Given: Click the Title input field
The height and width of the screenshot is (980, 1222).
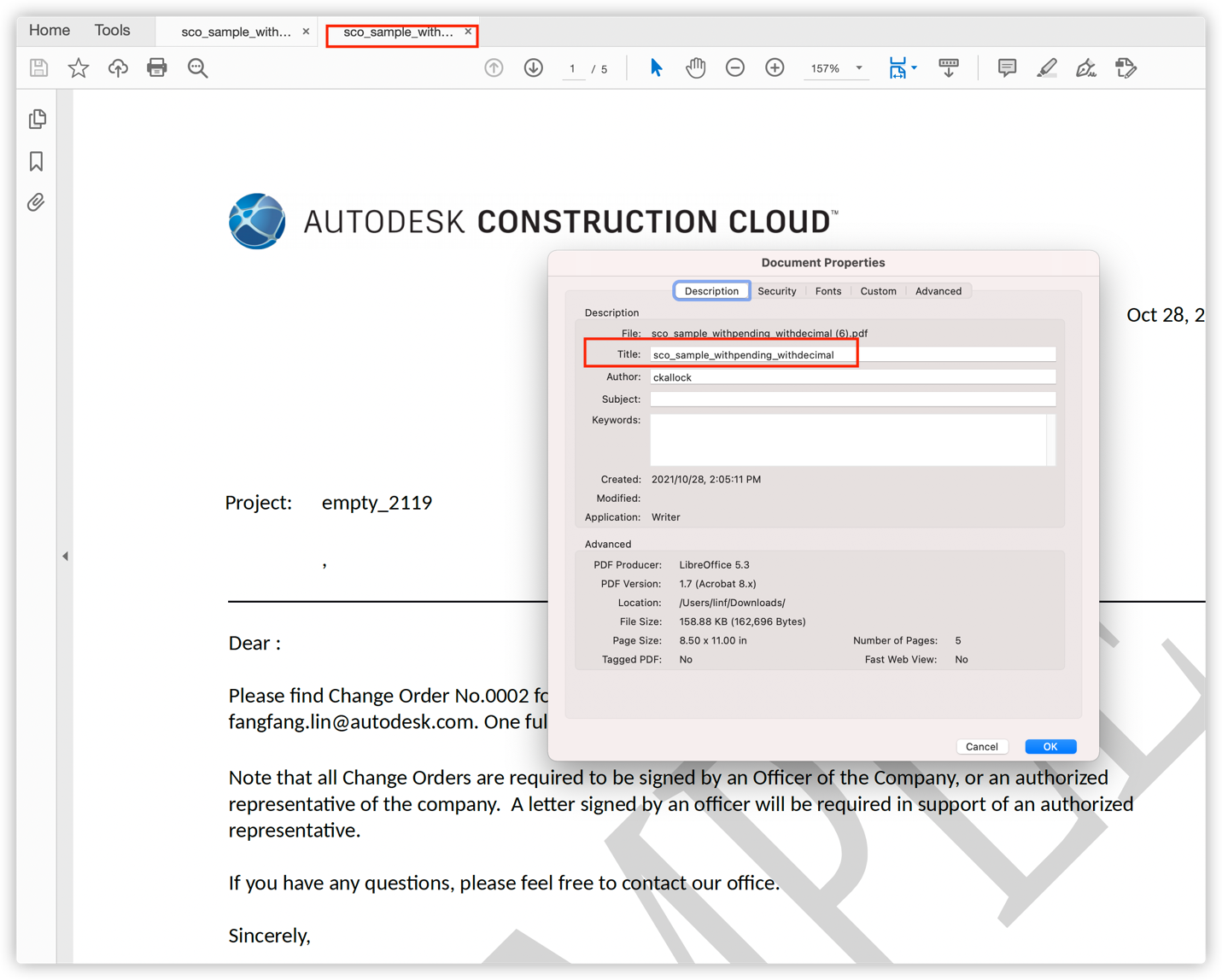Looking at the screenshot, I should point(852,354).
